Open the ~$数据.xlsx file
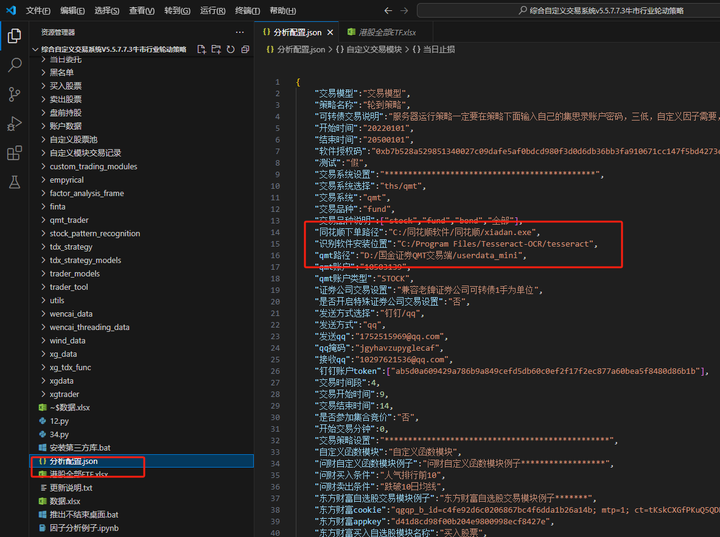The height and width of the screenshot is (537, 720). pos(70,407)
